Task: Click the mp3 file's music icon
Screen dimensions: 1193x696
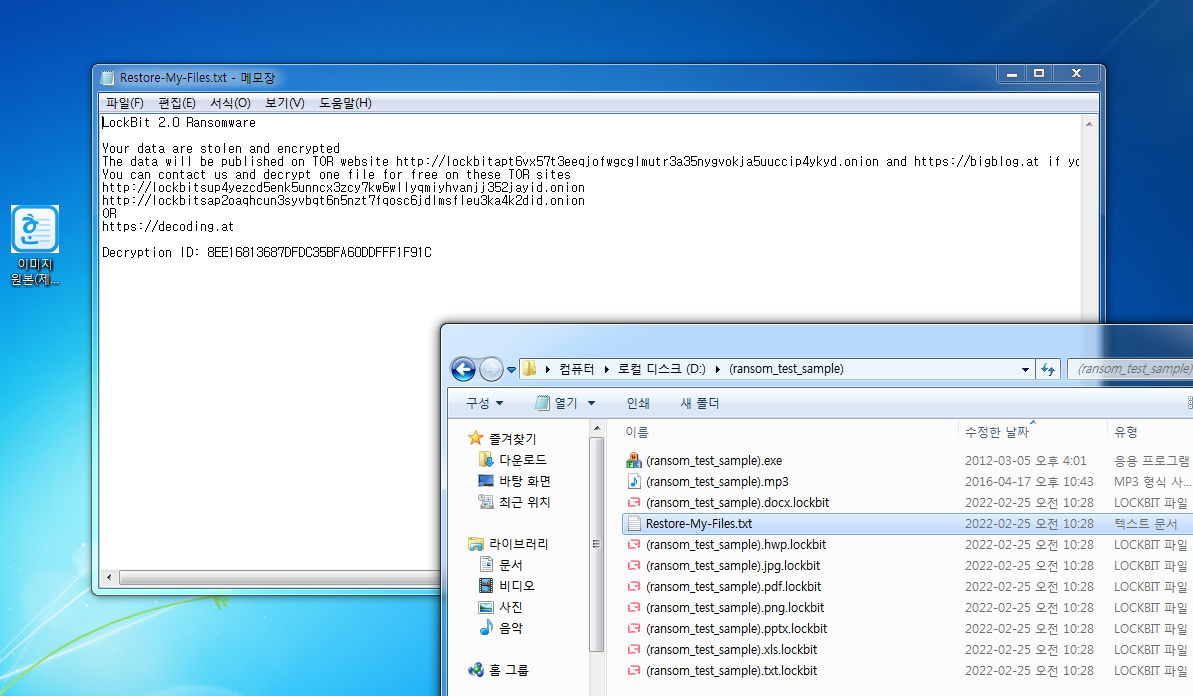Action: point(633,481)
